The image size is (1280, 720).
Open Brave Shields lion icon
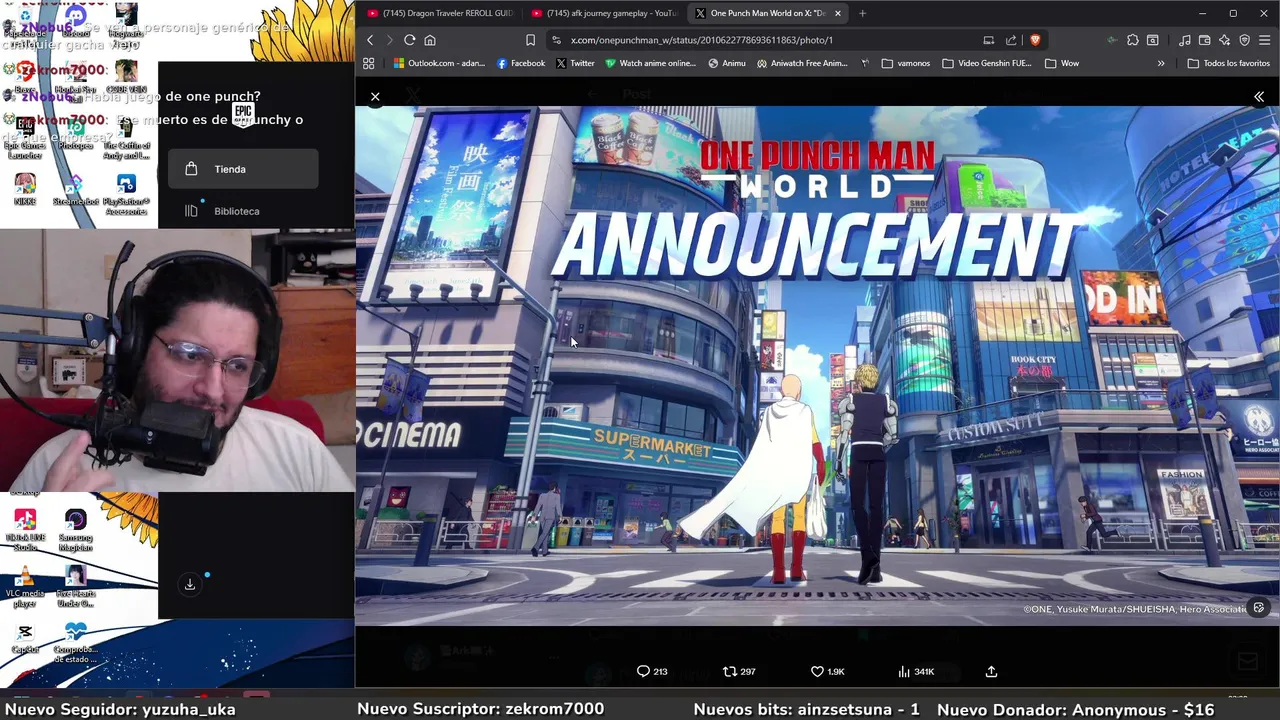click(1035, 40)
